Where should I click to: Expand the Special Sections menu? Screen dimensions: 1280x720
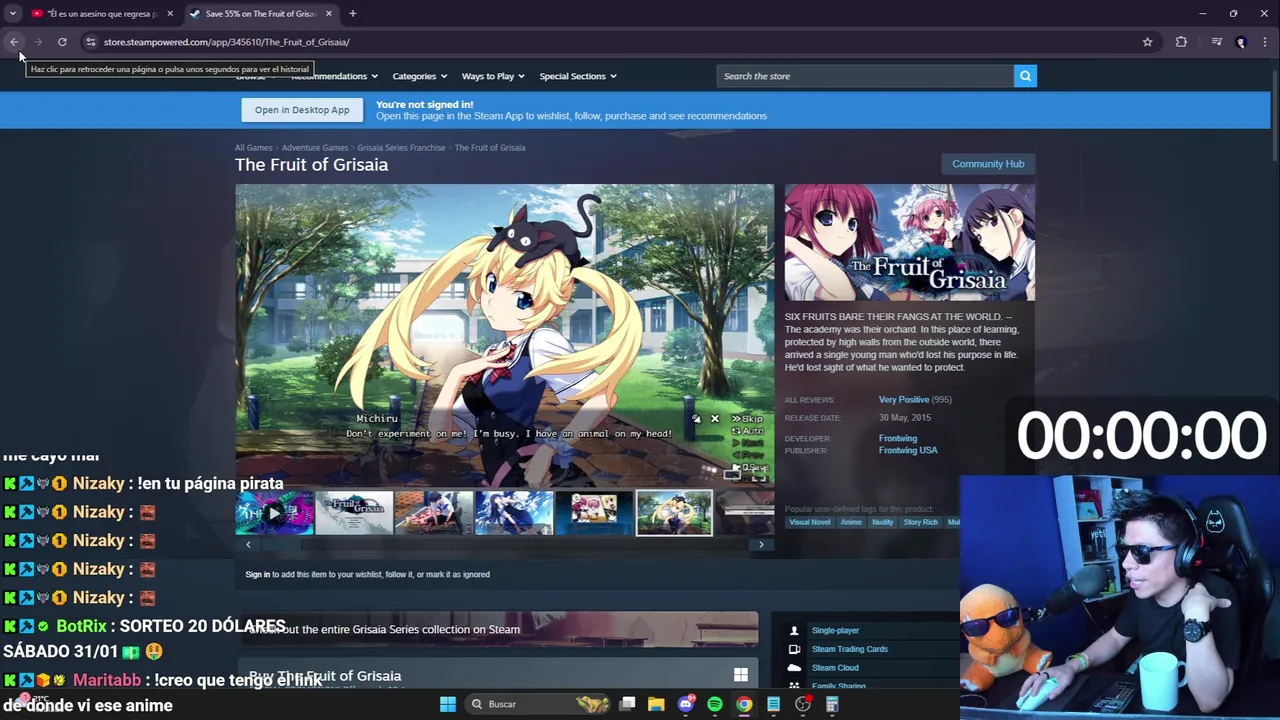click(578, 76)
